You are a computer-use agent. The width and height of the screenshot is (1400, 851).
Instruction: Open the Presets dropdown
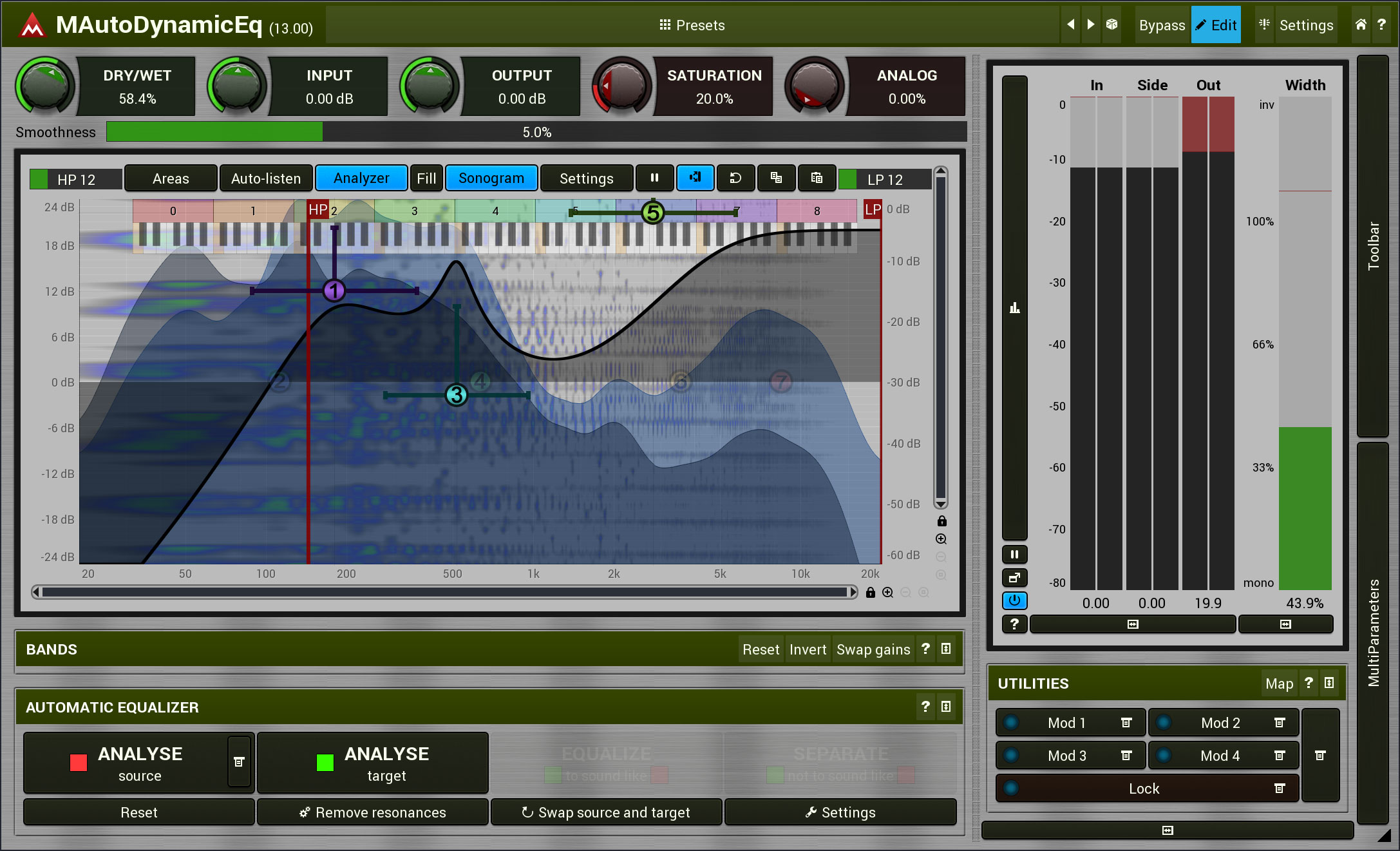(692, 25)
